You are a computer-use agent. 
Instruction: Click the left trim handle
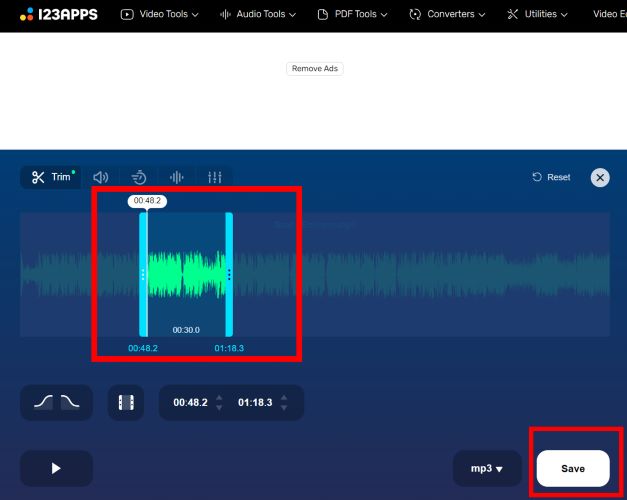(143, 274)
